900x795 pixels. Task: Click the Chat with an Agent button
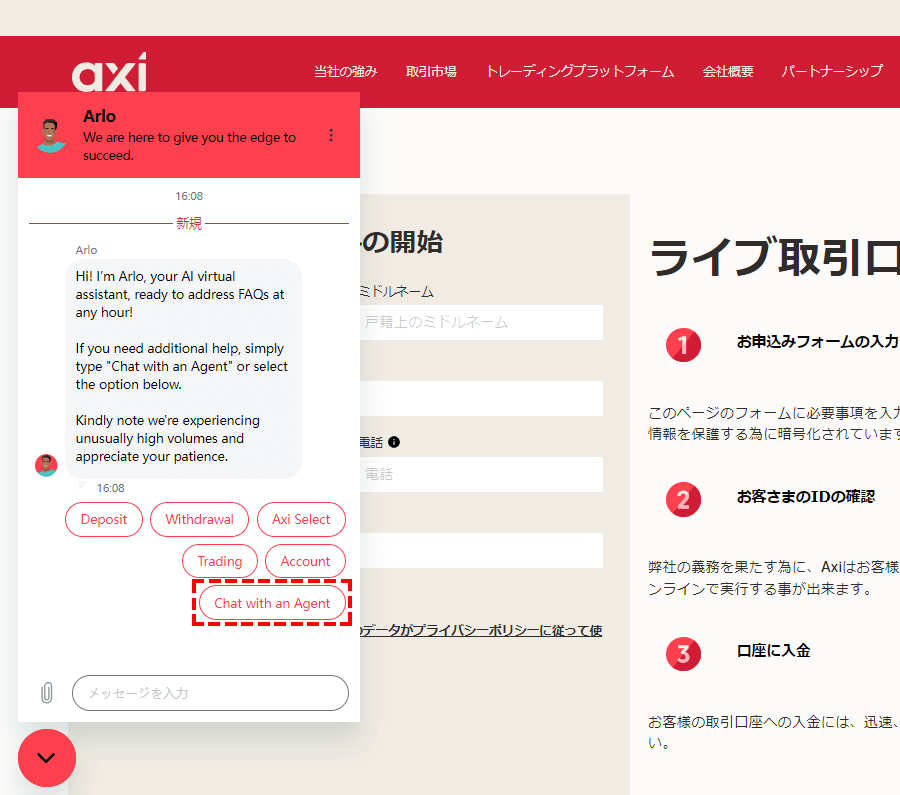[x=272, y=603]
